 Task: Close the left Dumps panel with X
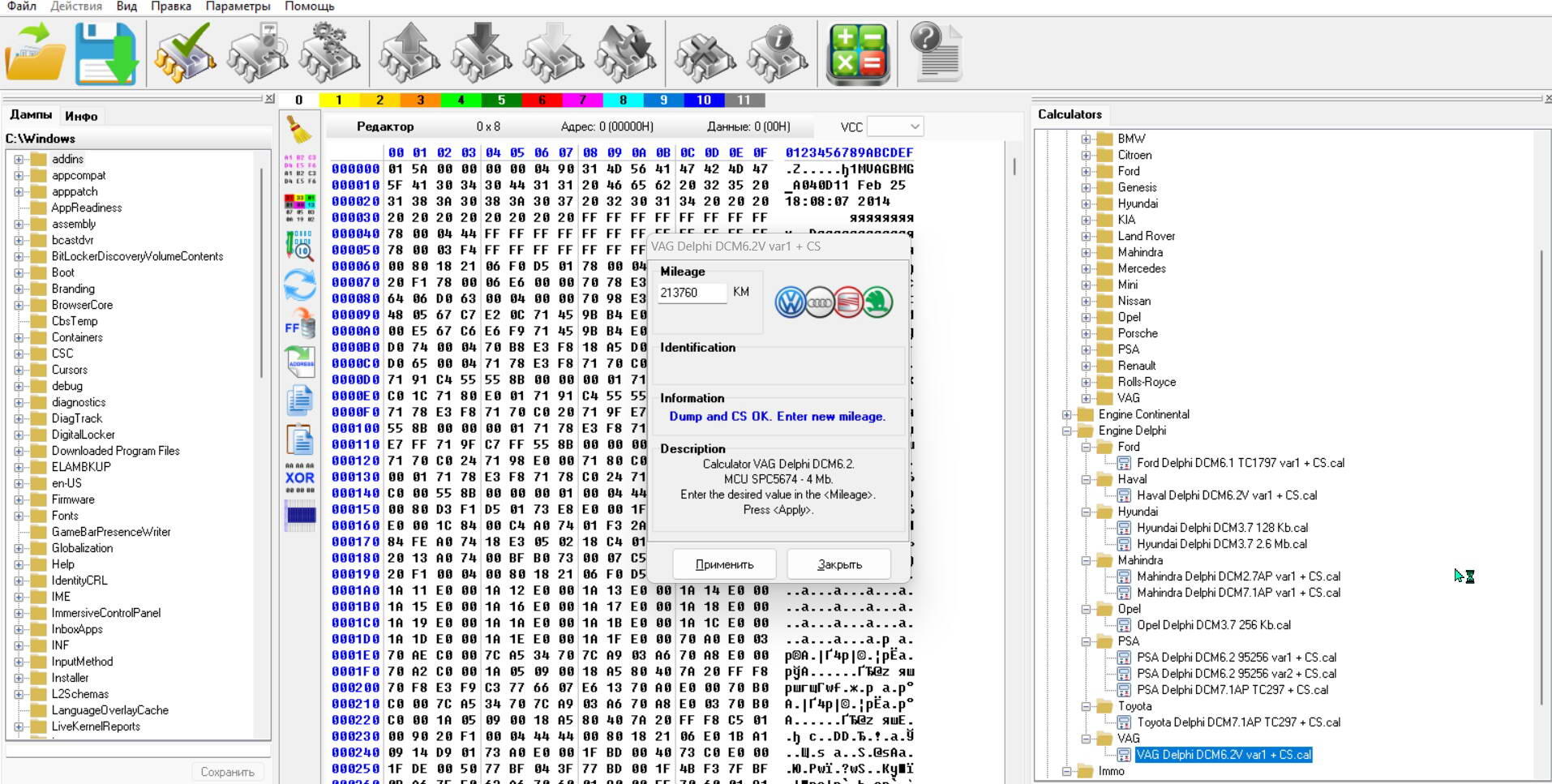270,98
